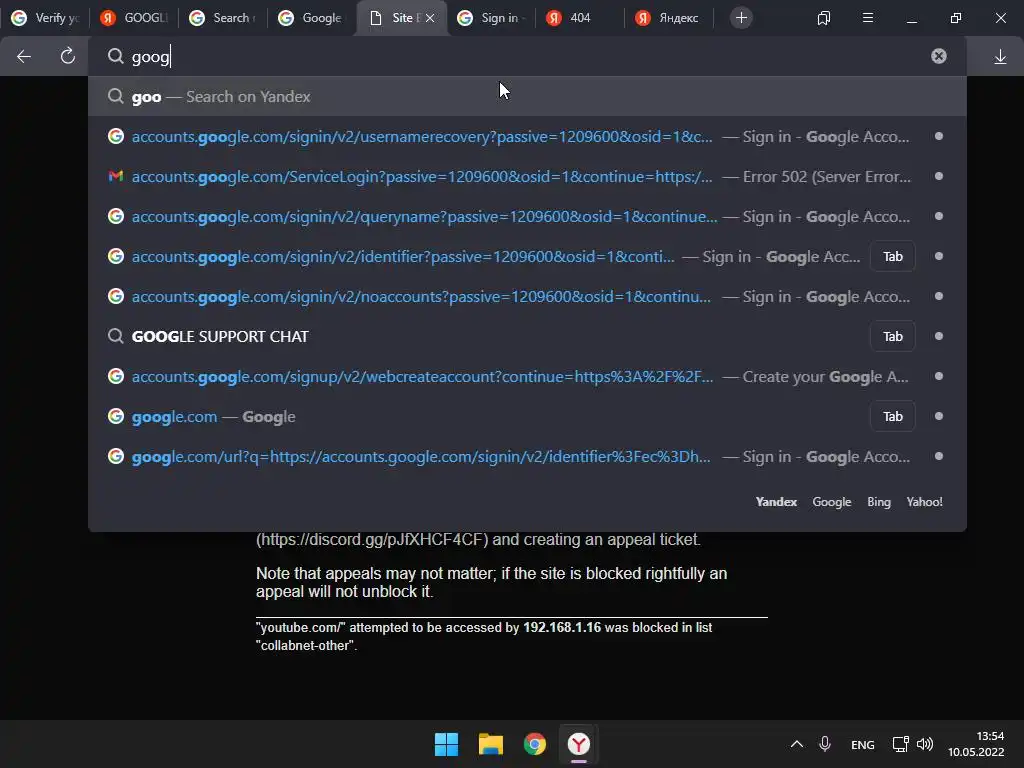
Task: Open File Explorer from taskbar
Action: pyautogui.click(x=490, y=744)
